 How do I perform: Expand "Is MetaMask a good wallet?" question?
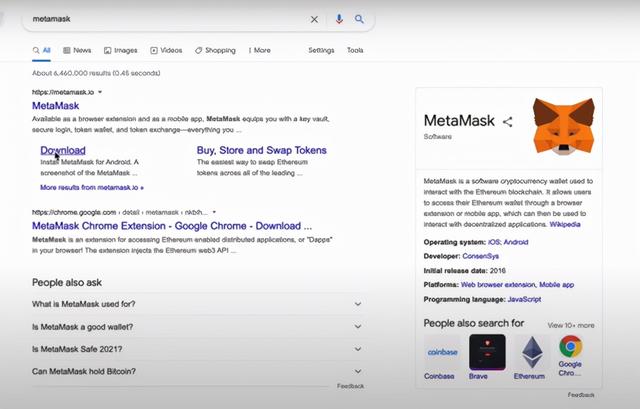tap(358, 327)
